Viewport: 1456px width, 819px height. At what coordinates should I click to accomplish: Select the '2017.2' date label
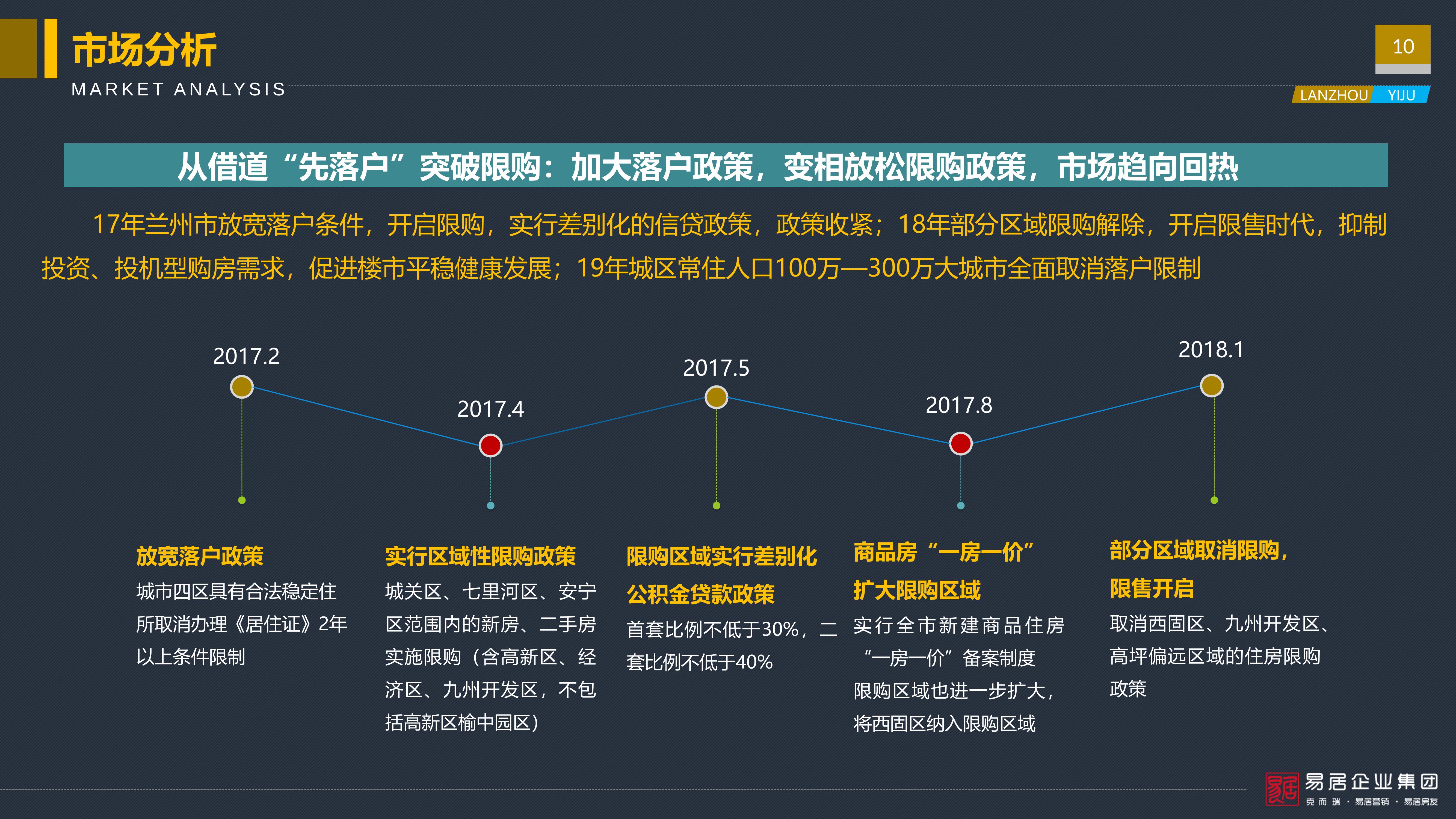[246, 357]
